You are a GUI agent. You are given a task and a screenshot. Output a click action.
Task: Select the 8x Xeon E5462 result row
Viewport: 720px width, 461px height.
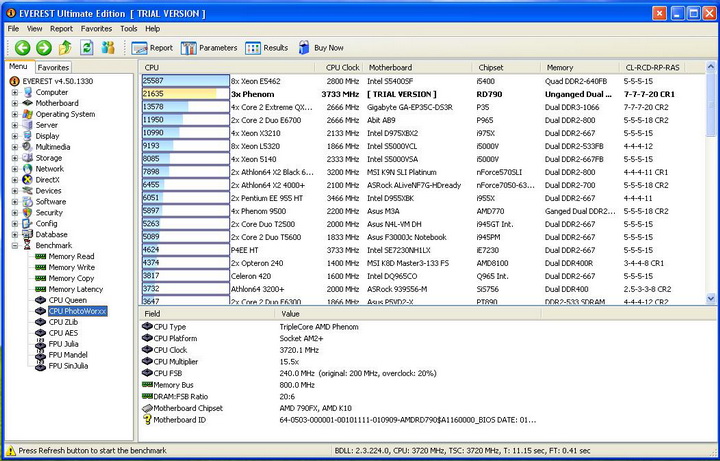pyautogui.click(x=422, y=81)
